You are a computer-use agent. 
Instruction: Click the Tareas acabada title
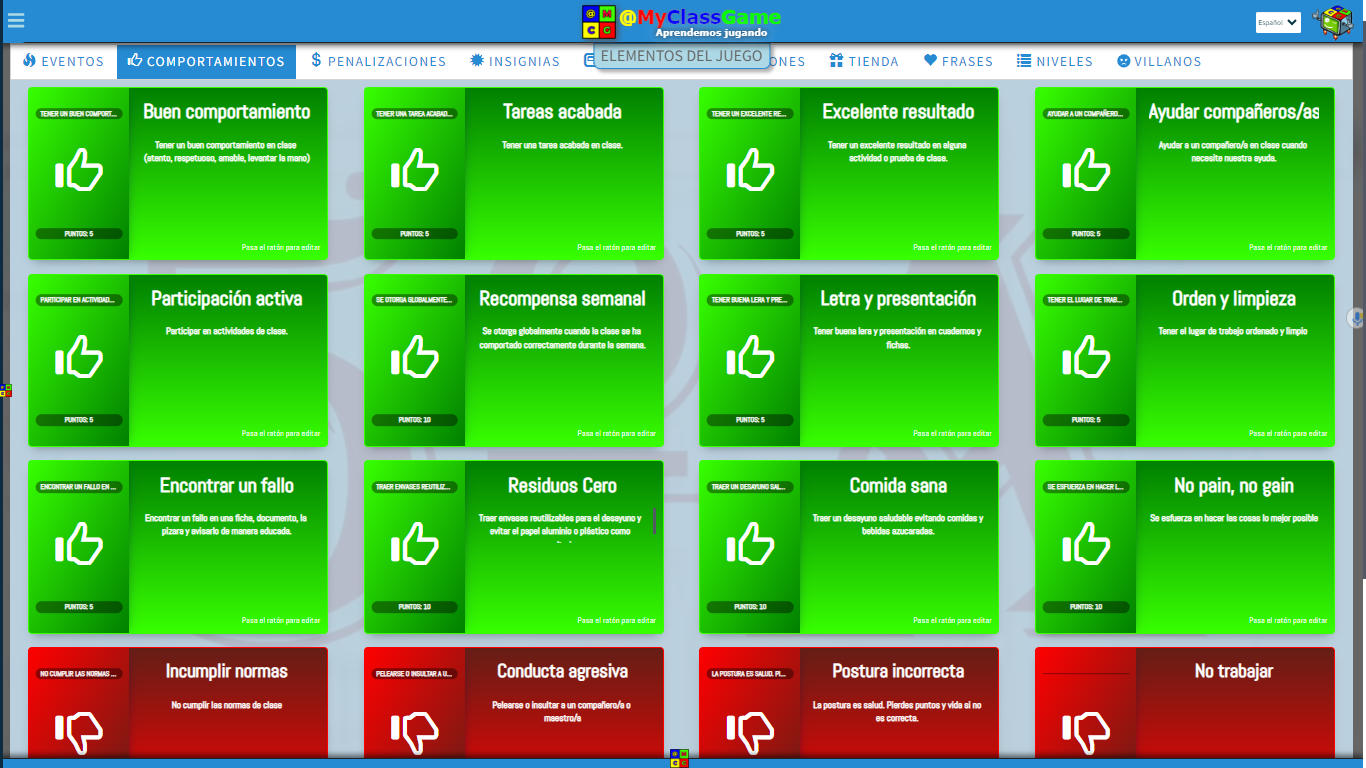coord(562,112)
